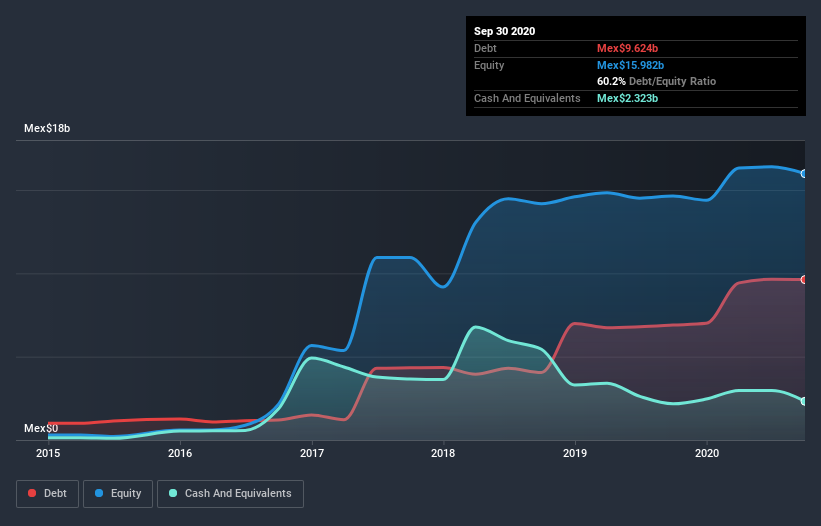Click the Debt row label in tooltip
Screen dimensions: 821x526
click(x=485, y=48)
